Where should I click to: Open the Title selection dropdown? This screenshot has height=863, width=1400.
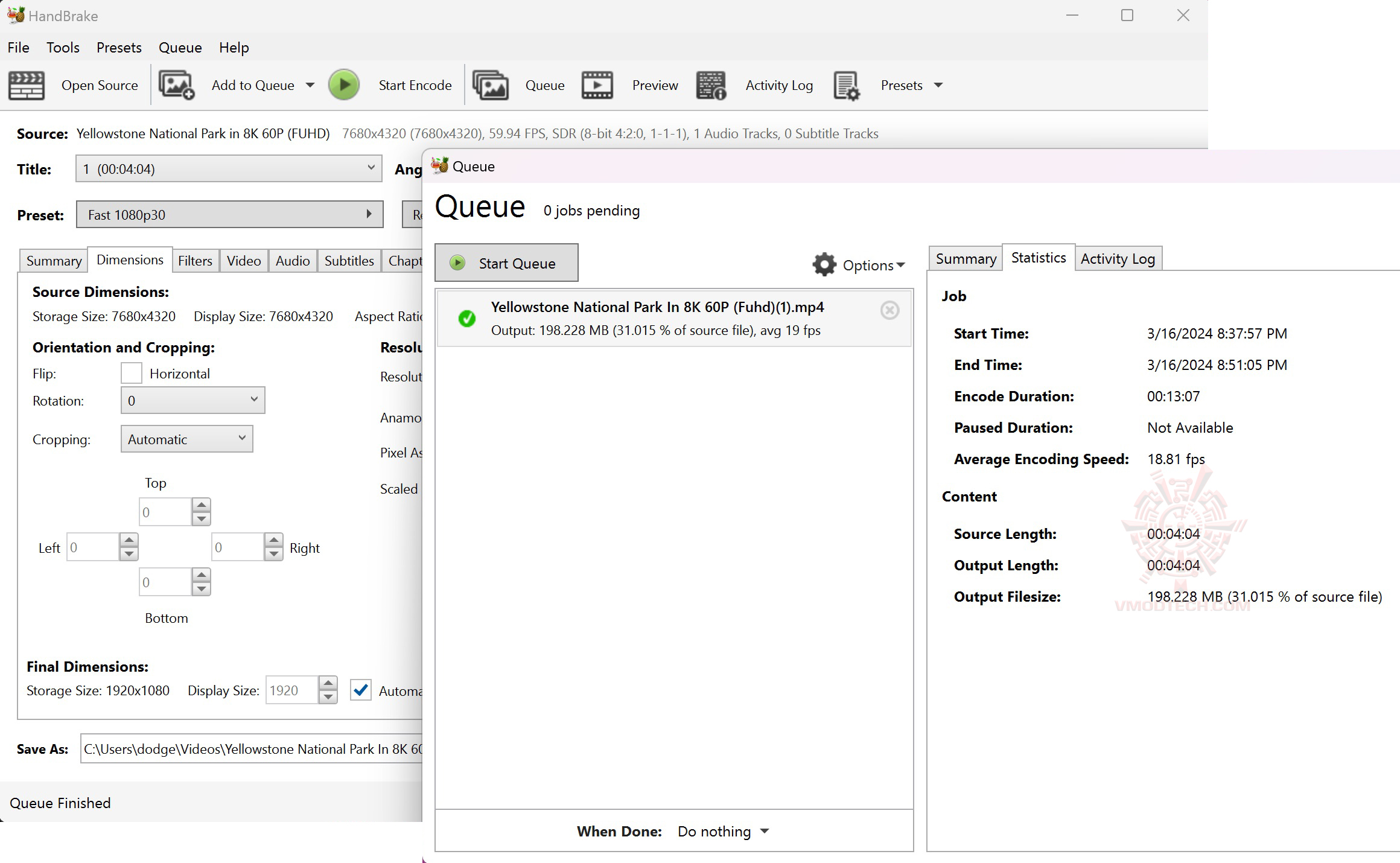click(x=228, y=168)
